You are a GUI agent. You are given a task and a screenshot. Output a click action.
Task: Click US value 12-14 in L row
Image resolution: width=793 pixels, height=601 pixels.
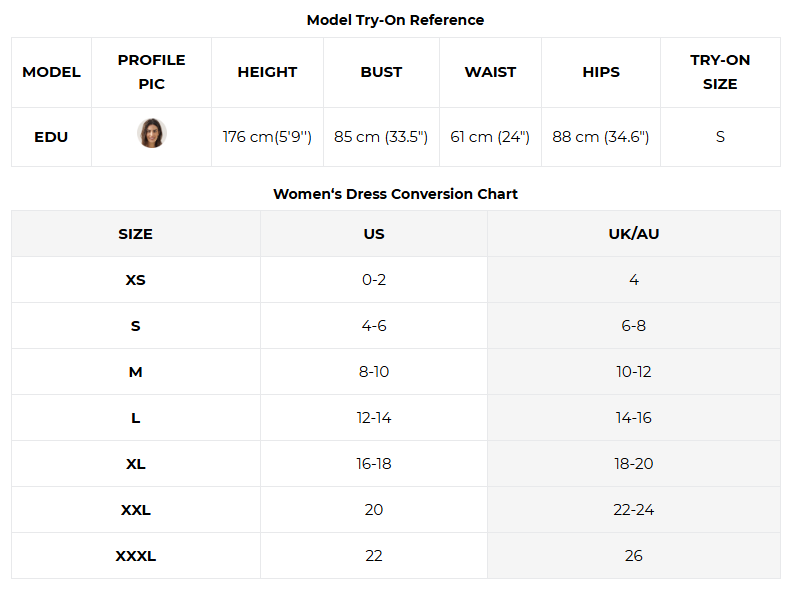coord(374,418)
